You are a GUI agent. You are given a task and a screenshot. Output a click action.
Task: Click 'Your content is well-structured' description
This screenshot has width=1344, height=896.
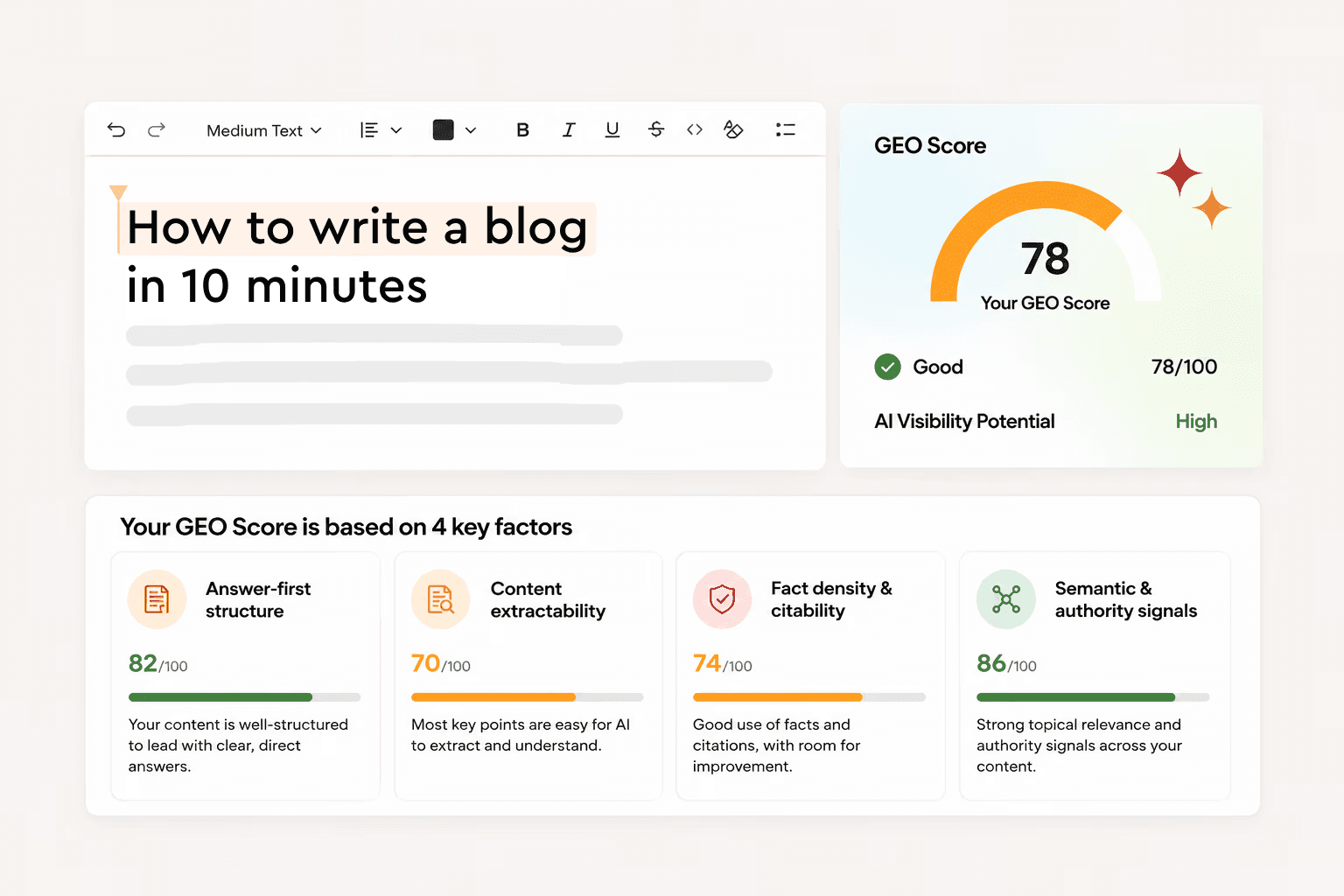pyautogui.click(x=238, y=745)
